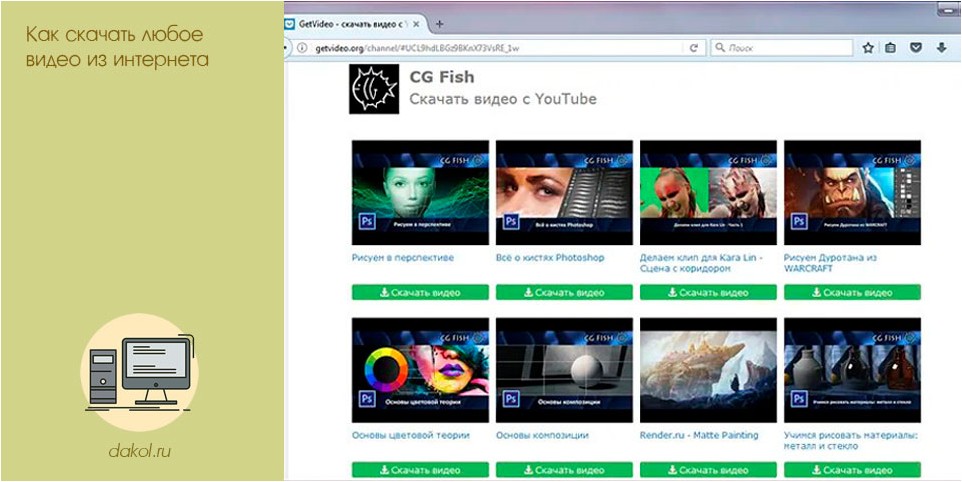The height and width of the screenshot is (482, 962).
Task: Click Скачать видео under Основы композиции
Action: coord(564,470)
